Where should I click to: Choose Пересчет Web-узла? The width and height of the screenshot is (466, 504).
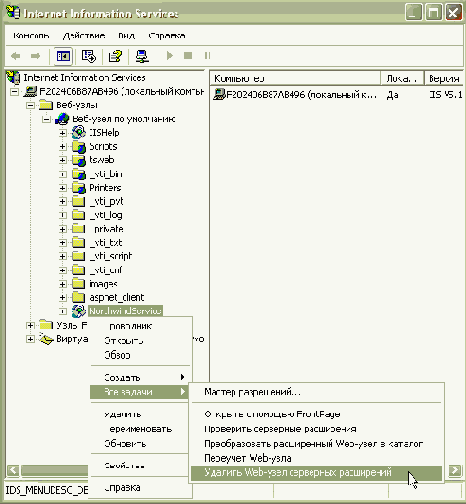316,458
